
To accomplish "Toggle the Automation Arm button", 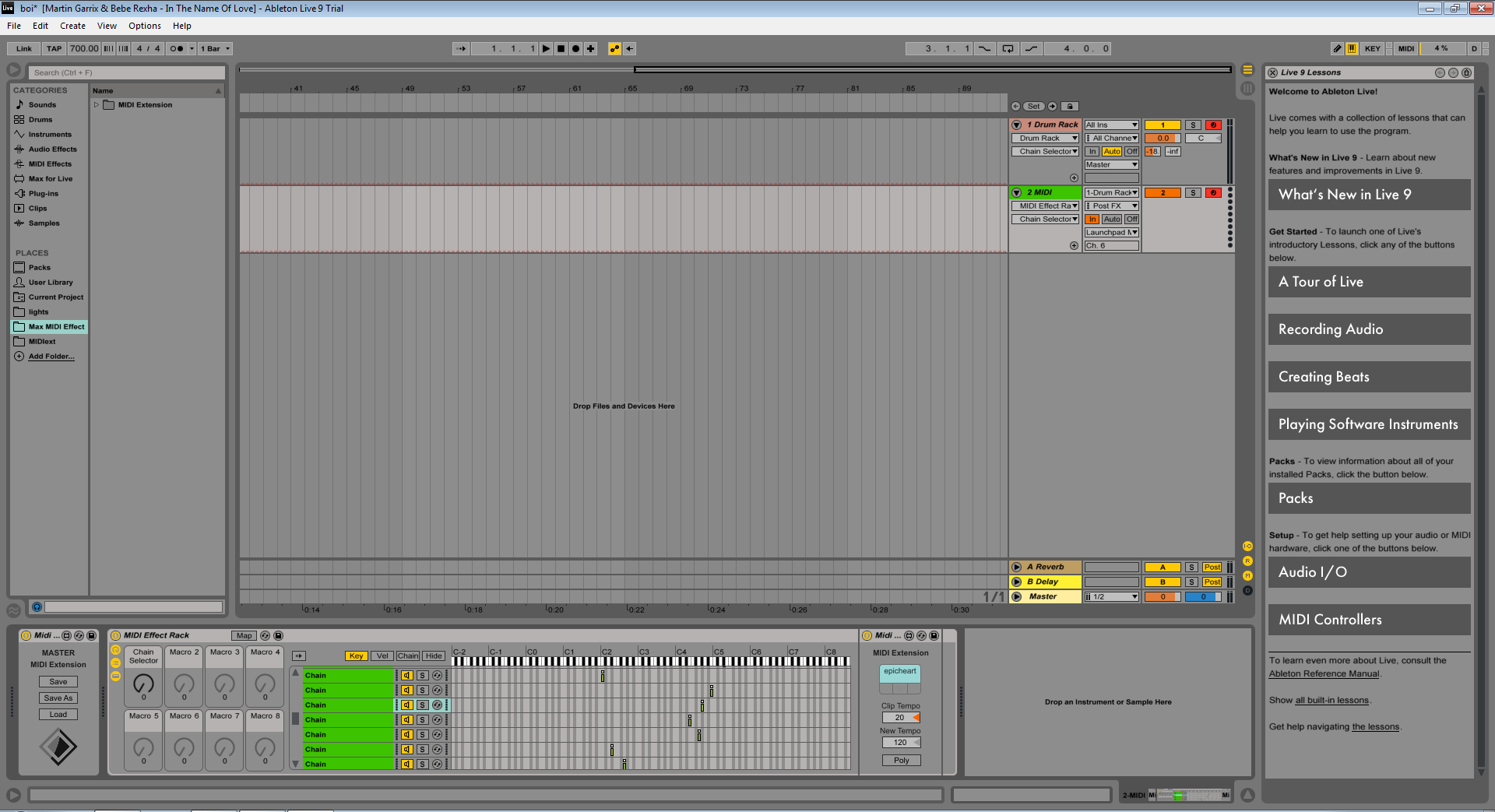I will pyautogui.click(x=614, y=48).
